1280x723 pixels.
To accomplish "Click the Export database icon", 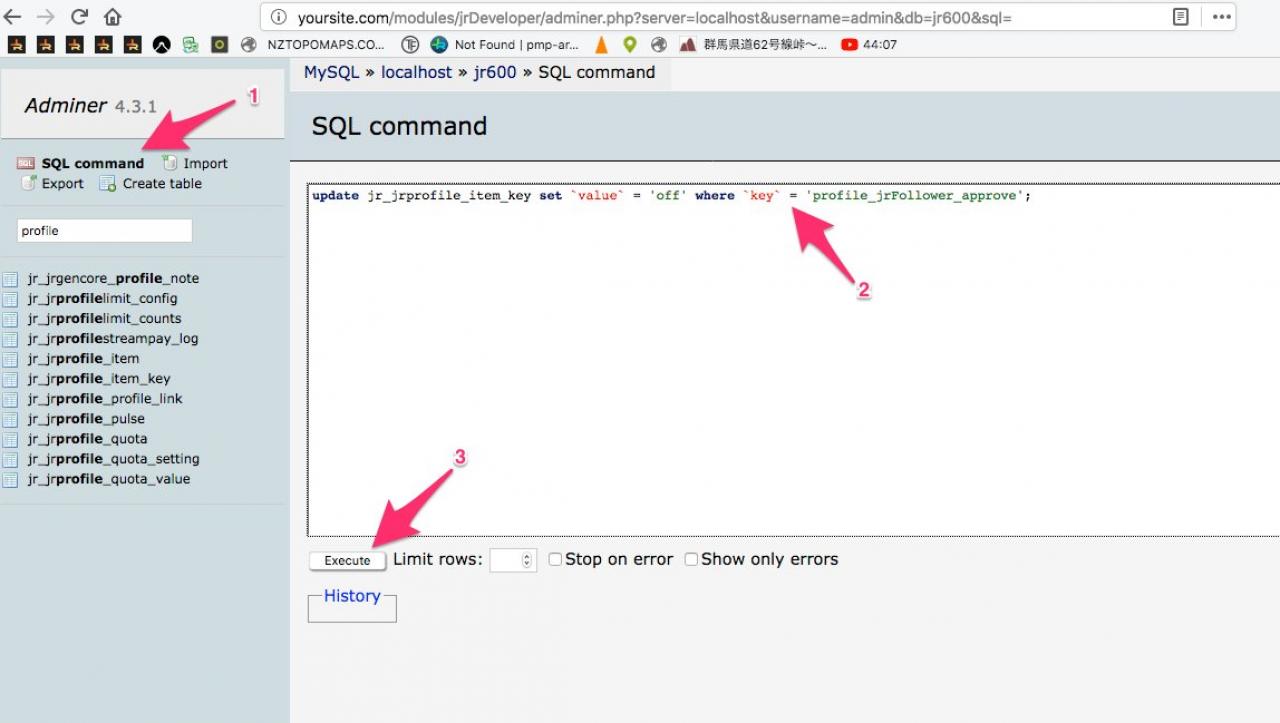I will tap(28, 184).
